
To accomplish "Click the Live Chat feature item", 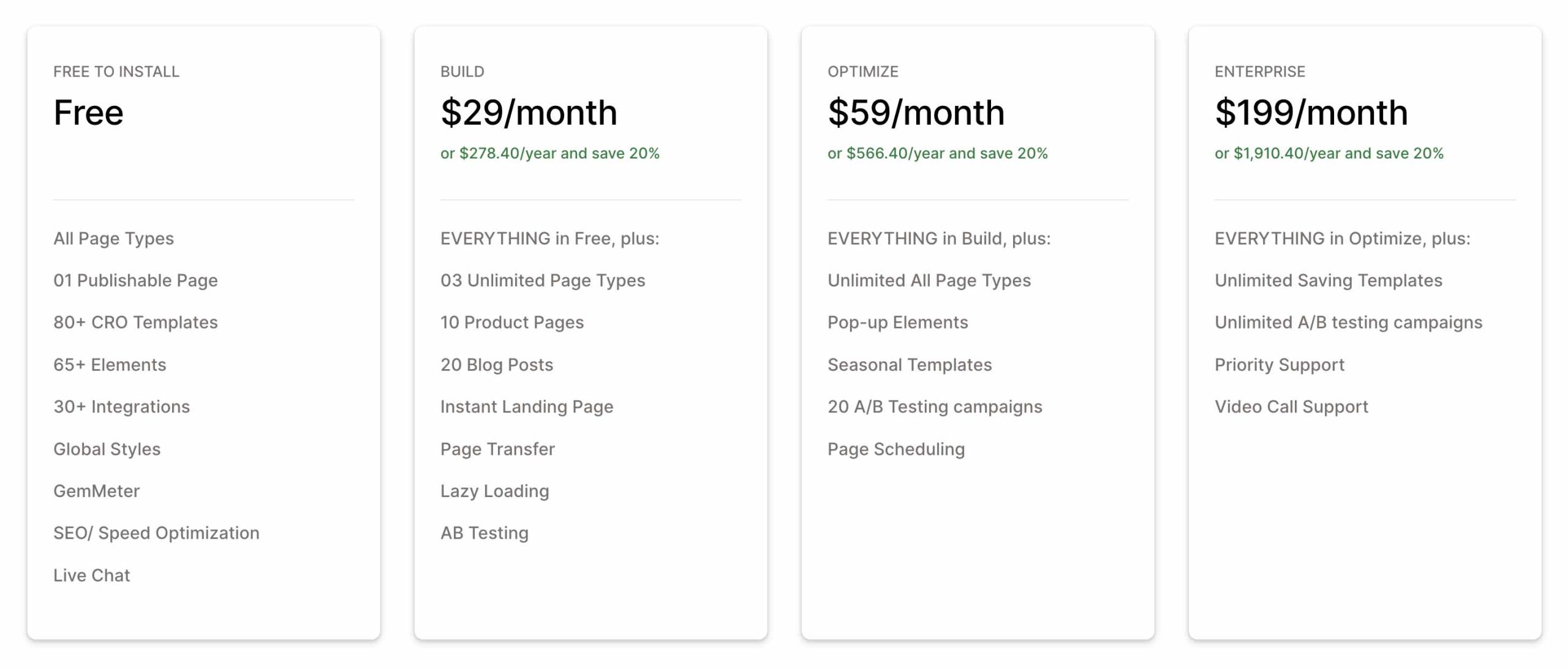I will [x=91, y=575].
